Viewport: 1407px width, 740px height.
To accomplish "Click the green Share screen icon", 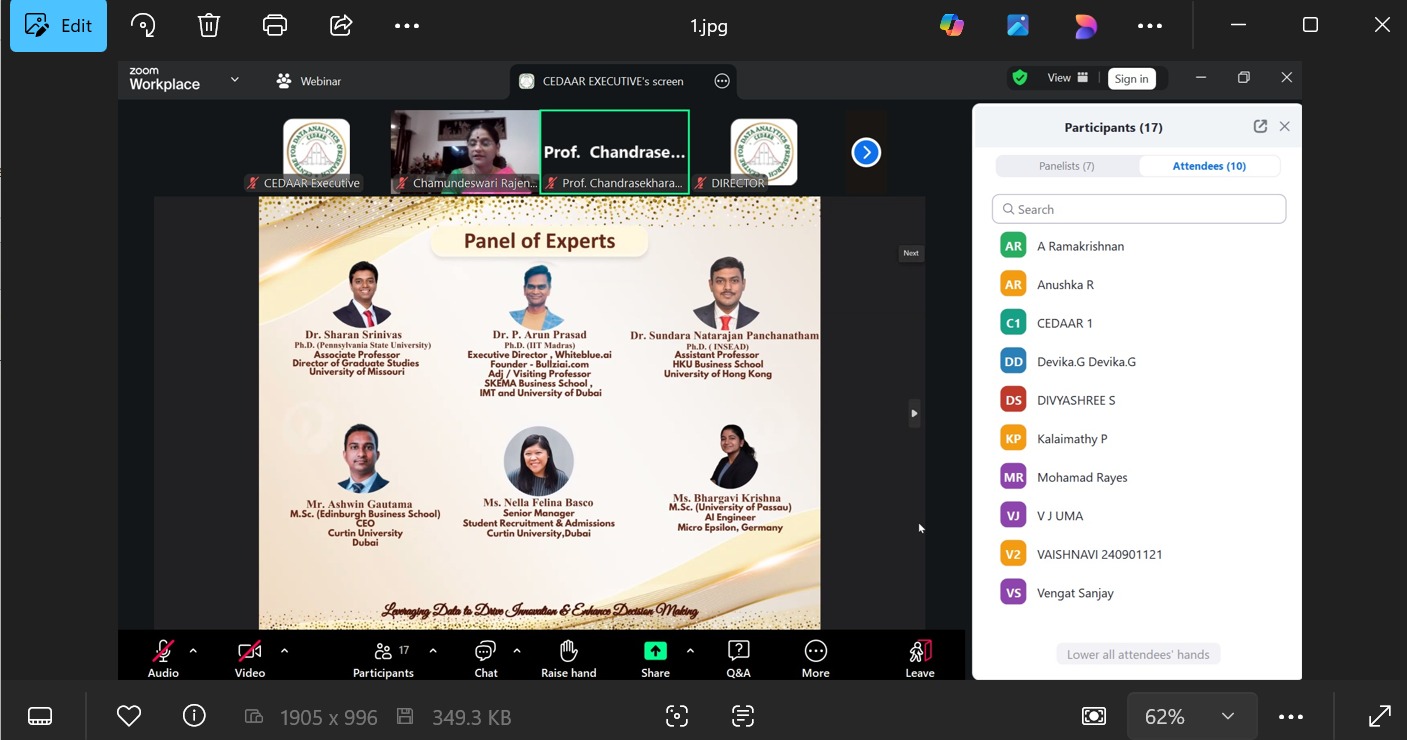I will click(655, 652).
